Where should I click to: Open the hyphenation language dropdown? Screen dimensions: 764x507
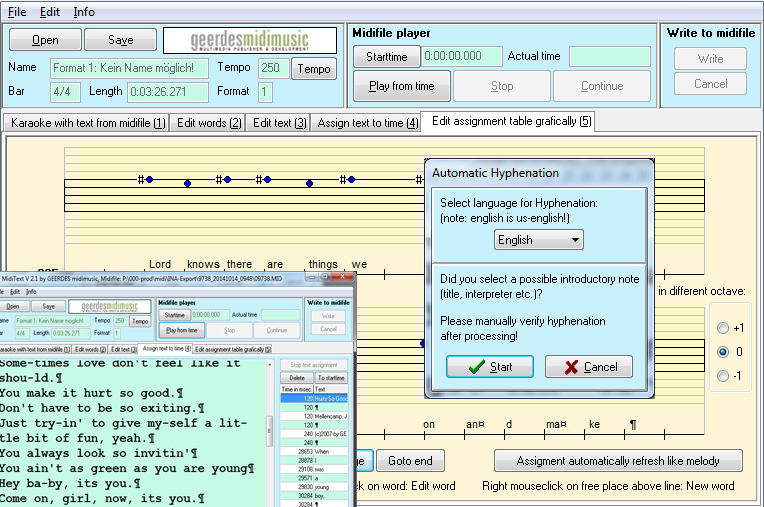(x=539, y=240)
